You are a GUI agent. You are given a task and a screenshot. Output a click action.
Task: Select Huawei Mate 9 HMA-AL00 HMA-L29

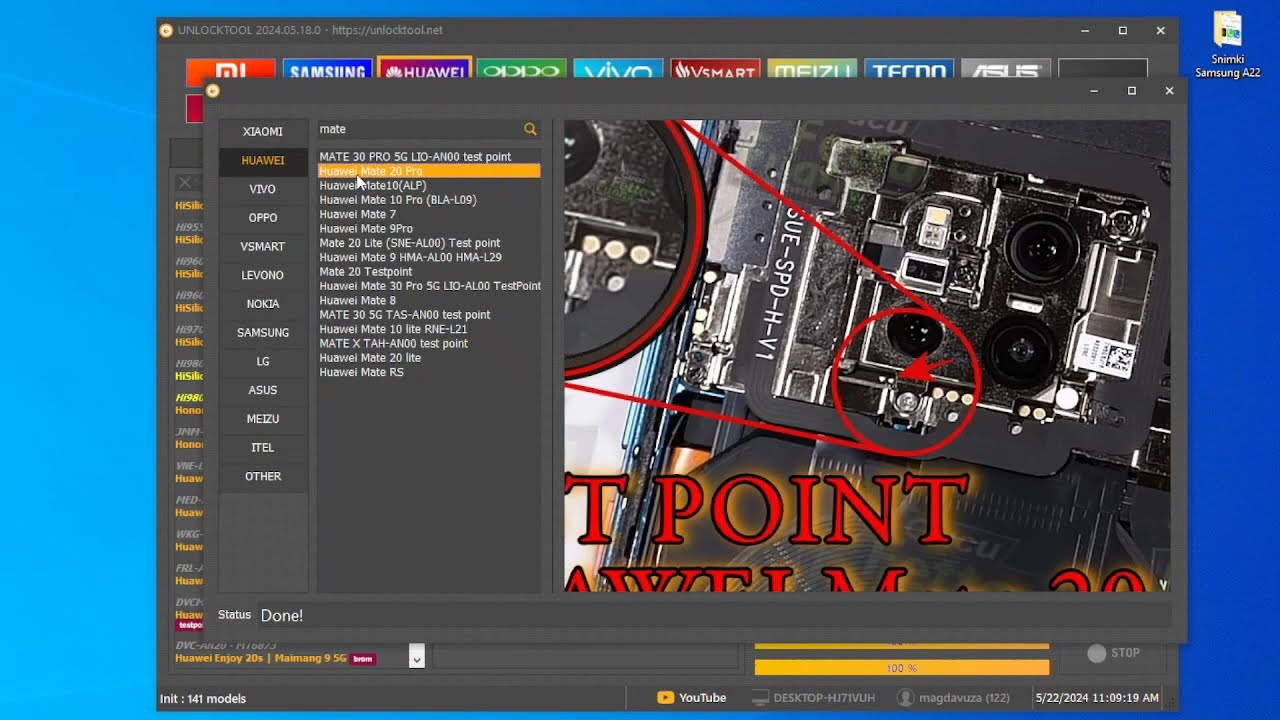429,257
